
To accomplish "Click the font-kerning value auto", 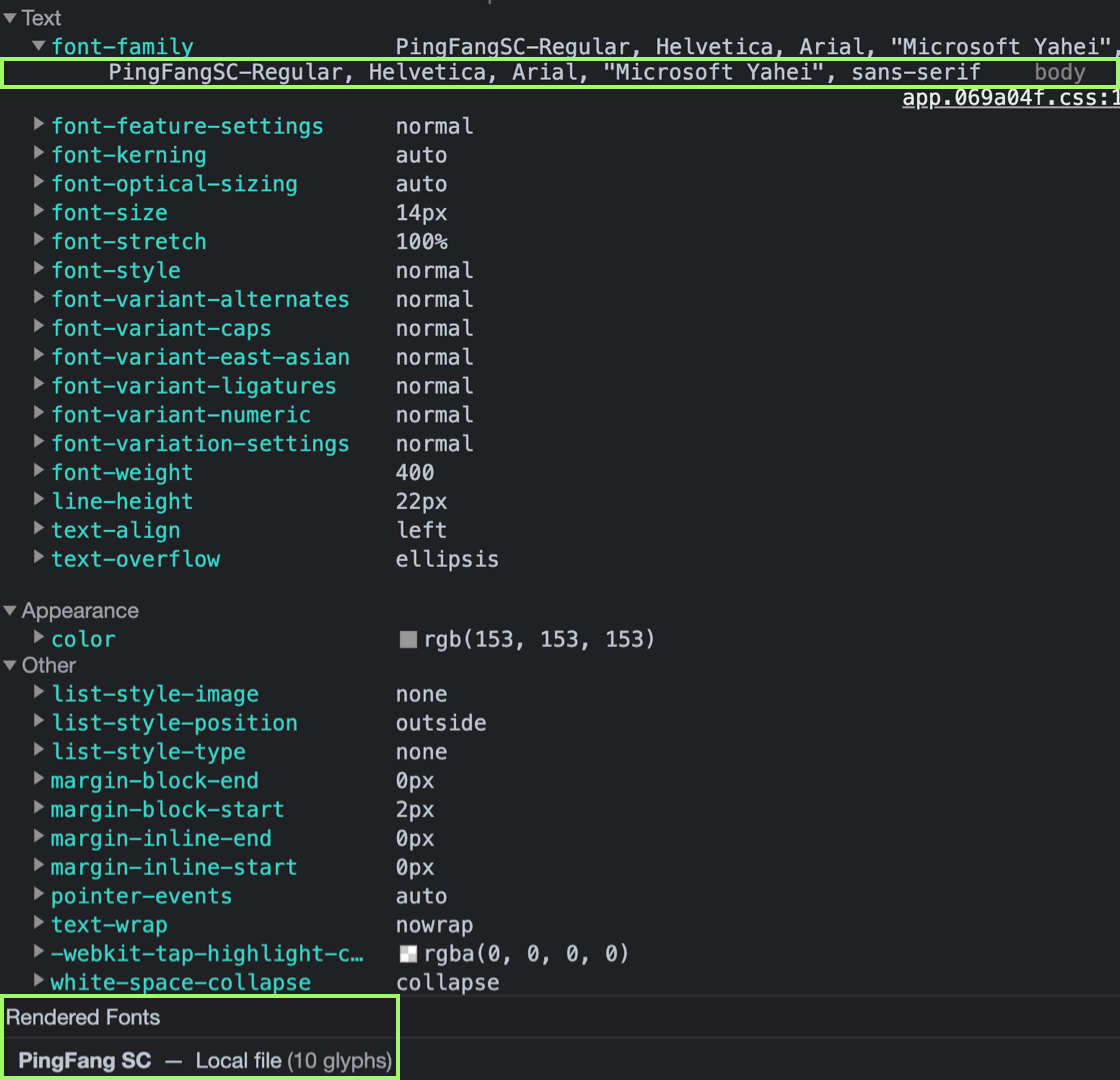I will tap(421, 155).
